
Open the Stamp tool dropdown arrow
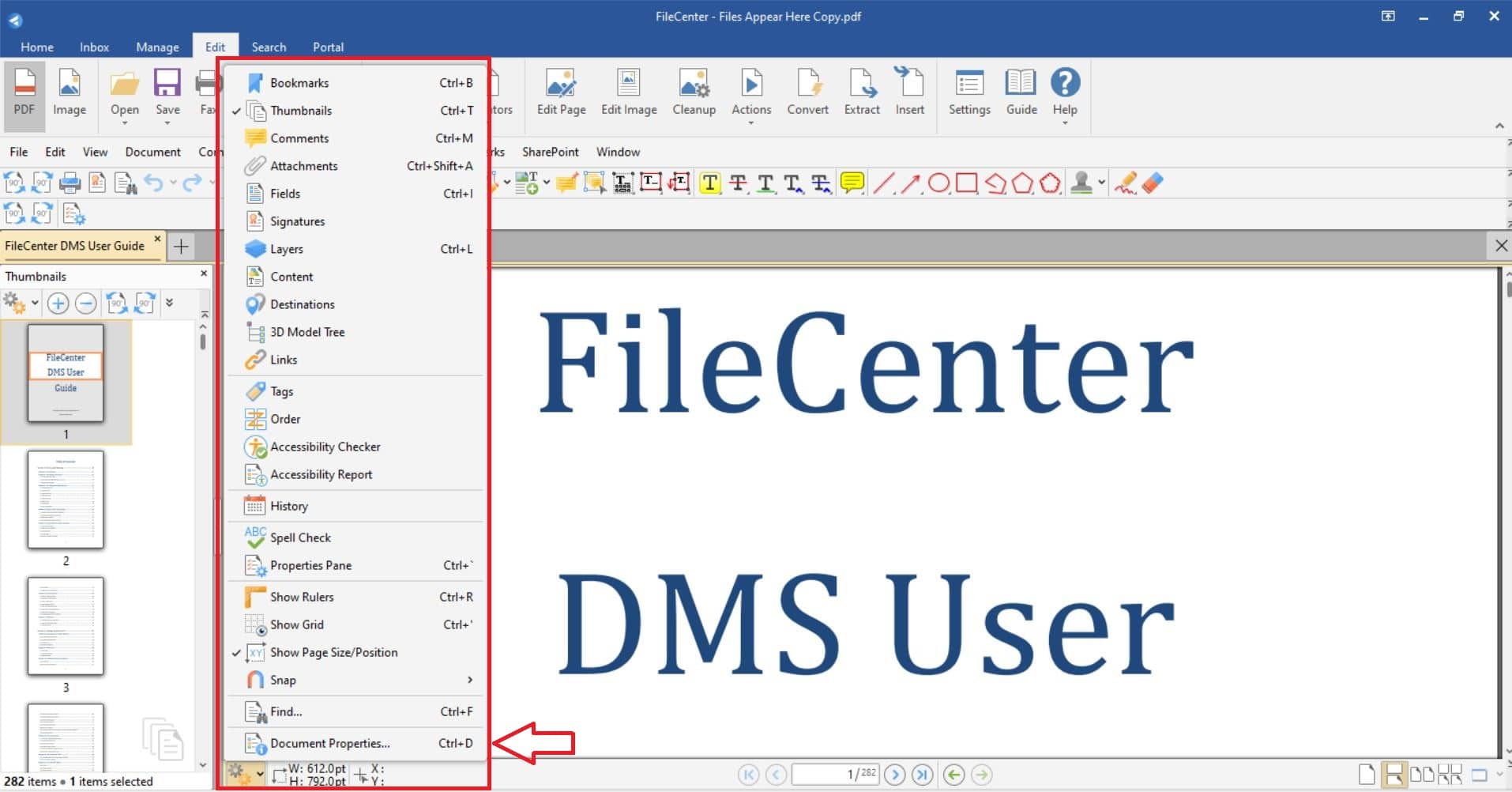pos(1101,183)
